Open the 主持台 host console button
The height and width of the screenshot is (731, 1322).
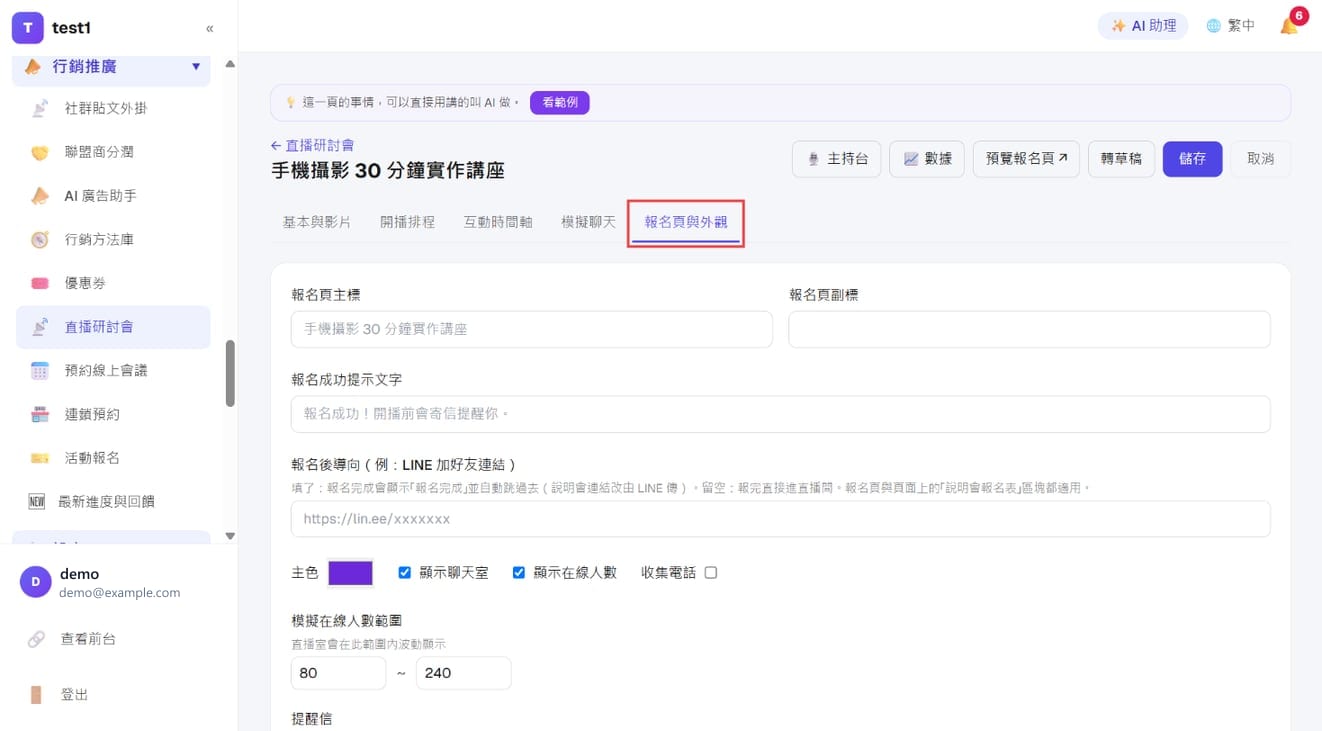pos(837,159)
